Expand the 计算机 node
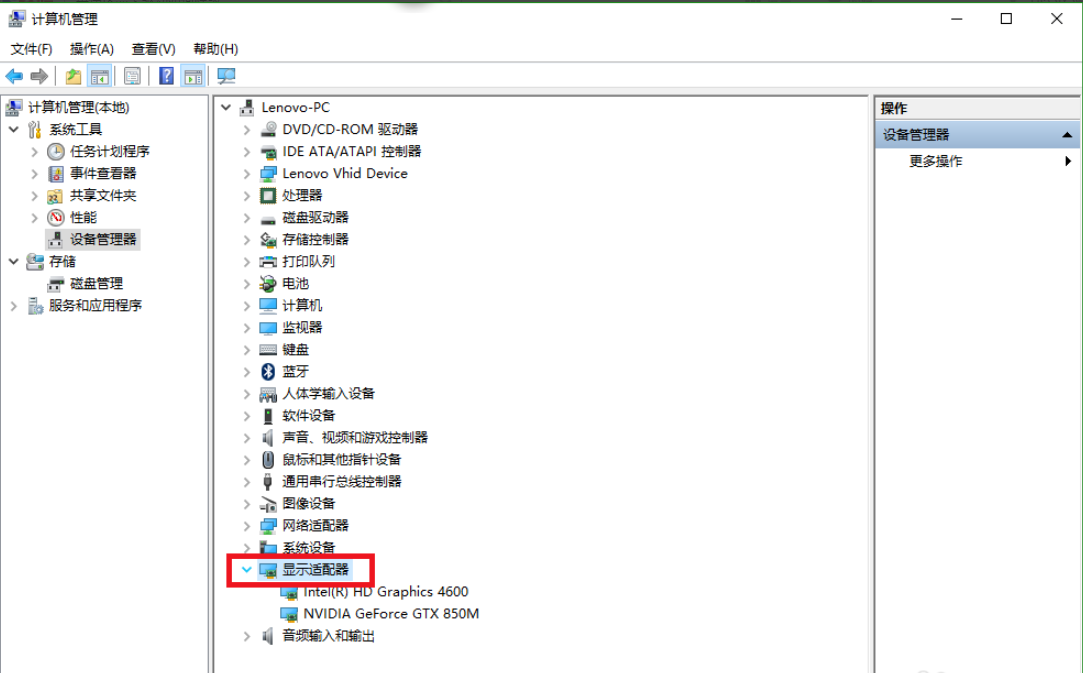The width and height of the screenshot is (1083, 673). [x=247, y=305]
